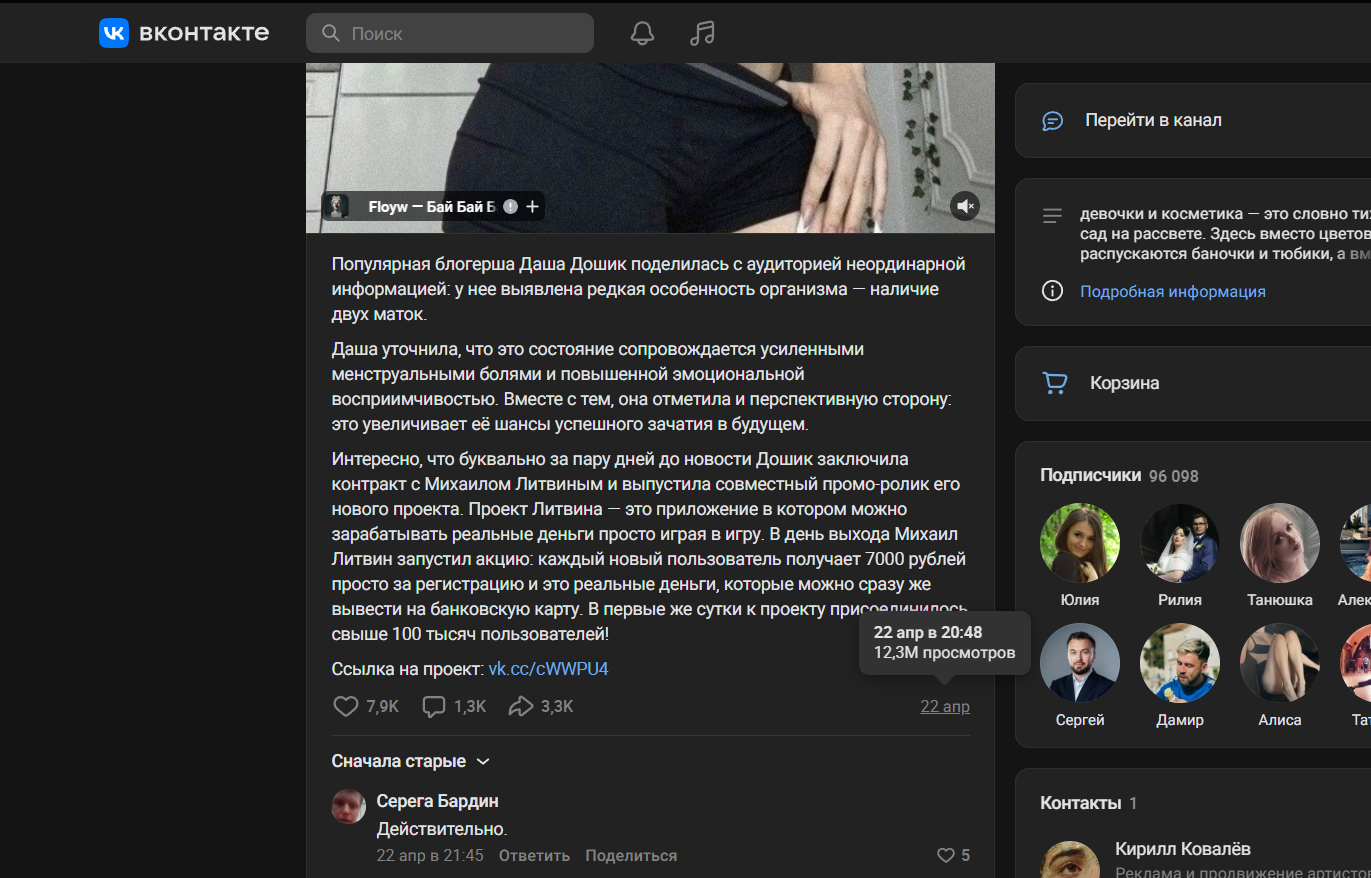The width and height of the screenshot is (1371, 878).
Task: Click the 12,3М просмотров tooltip text
Action: pos(944,653)
